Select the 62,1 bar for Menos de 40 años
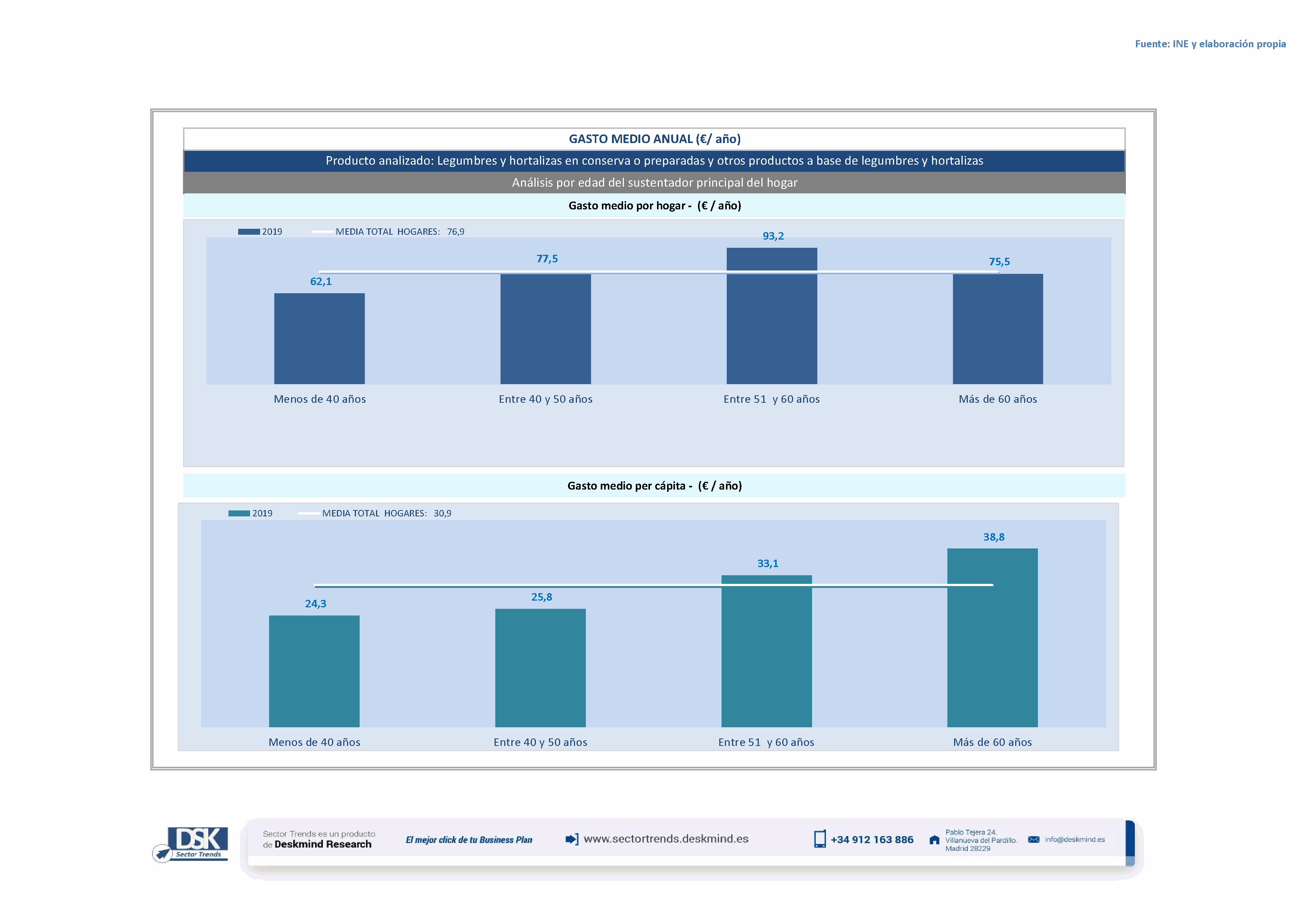Image resolution: width=1307 pixels, height=924 pixels. click(319, 339)
